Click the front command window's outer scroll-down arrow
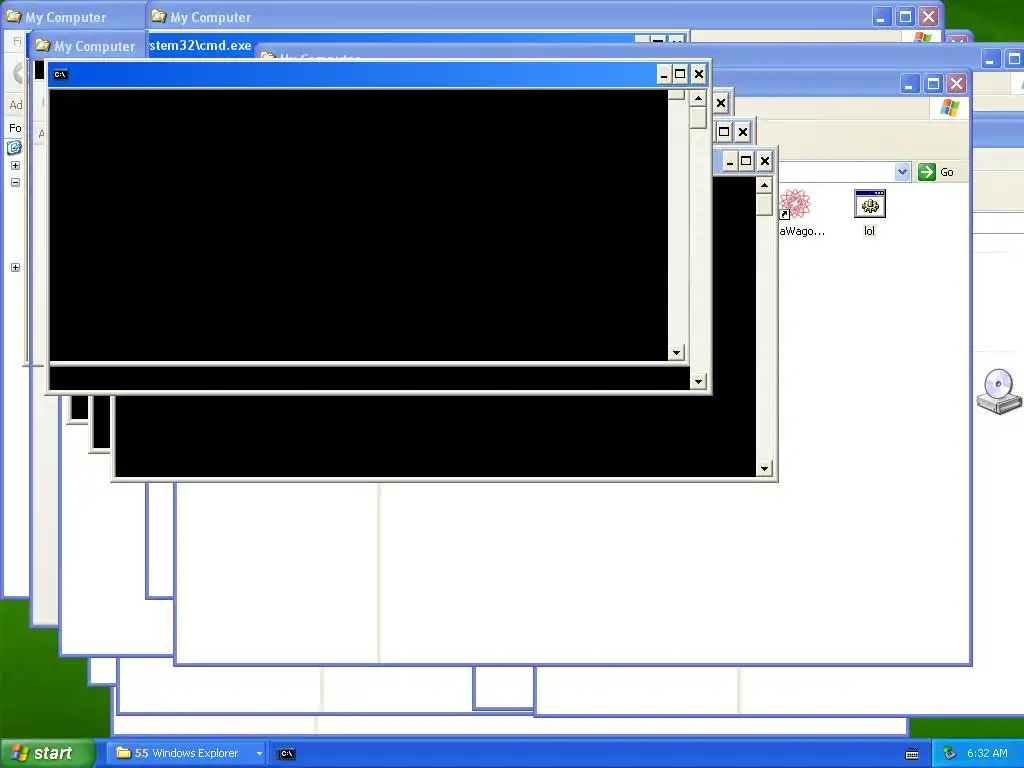The image size is (1024, 768). click(x=698, y=381)
